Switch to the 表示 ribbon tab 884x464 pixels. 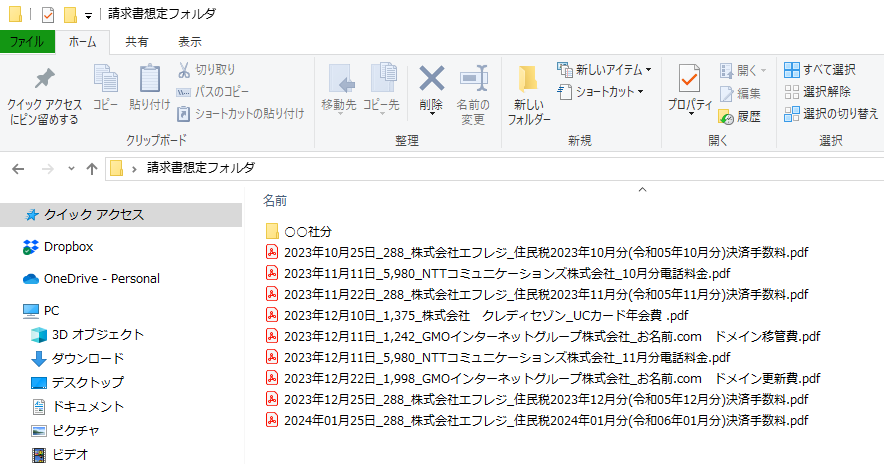tap(190, 42)
